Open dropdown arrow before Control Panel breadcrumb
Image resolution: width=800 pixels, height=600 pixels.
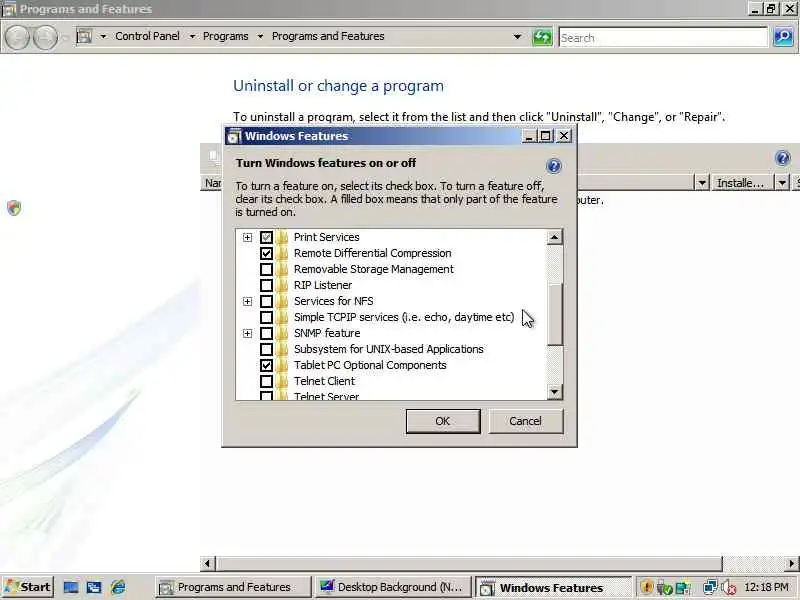(103, 36)
